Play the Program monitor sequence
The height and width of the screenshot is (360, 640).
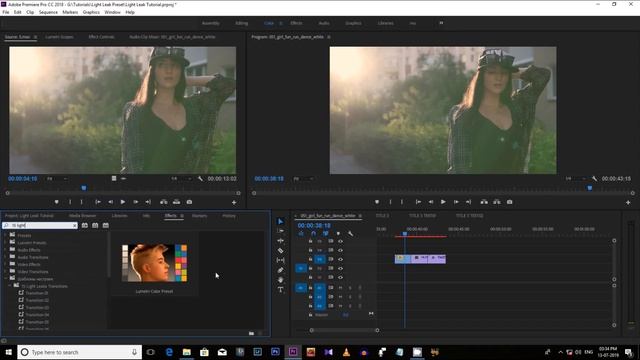[x=443, y=202]
